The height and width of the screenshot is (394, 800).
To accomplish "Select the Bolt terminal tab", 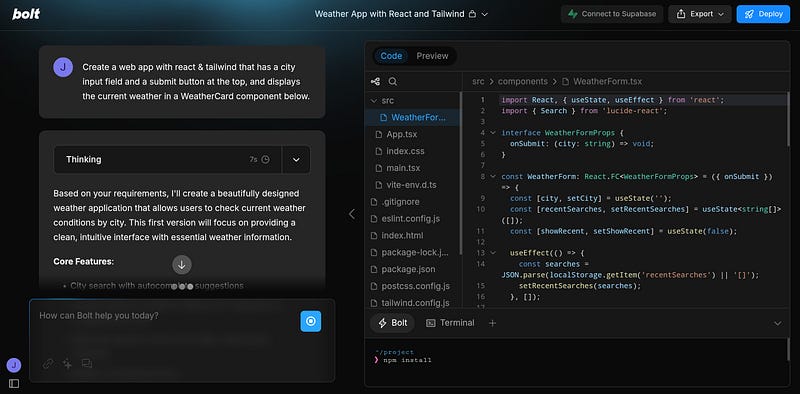I will point(392,323).
